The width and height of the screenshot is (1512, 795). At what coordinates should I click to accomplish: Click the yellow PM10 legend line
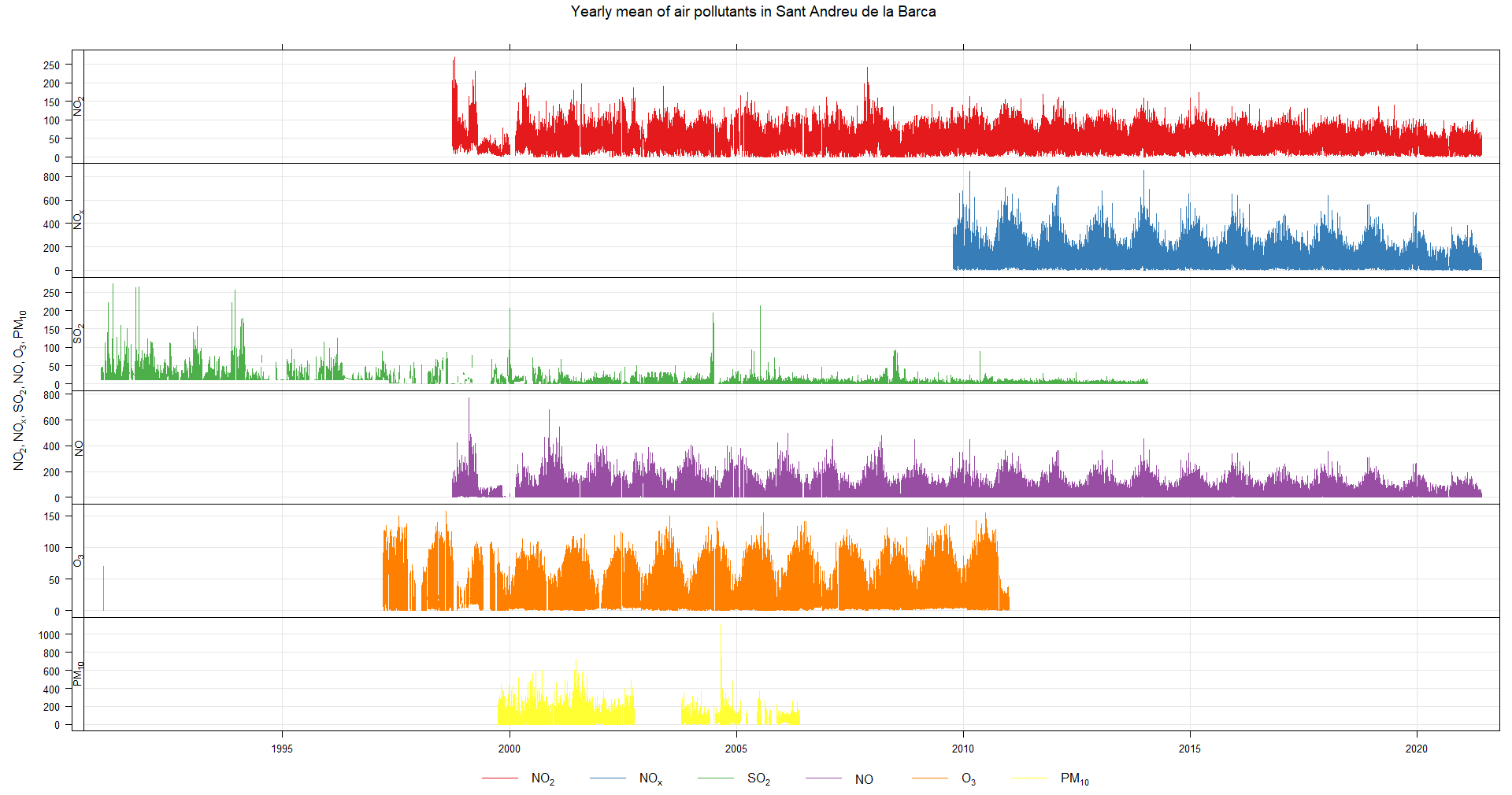click(1029, 778)
